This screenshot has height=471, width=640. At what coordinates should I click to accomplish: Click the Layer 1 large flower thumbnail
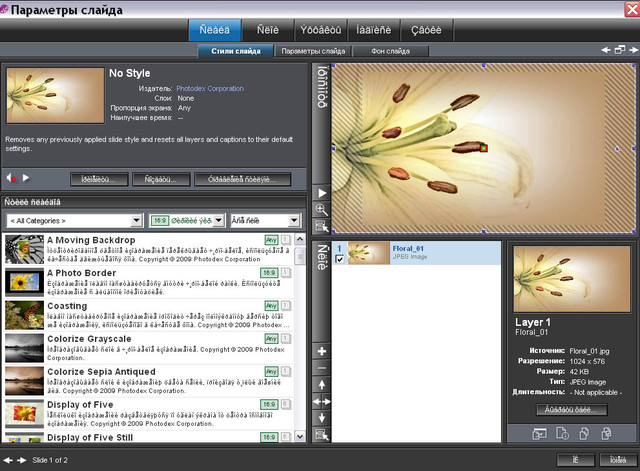click(x=572, y=279)
